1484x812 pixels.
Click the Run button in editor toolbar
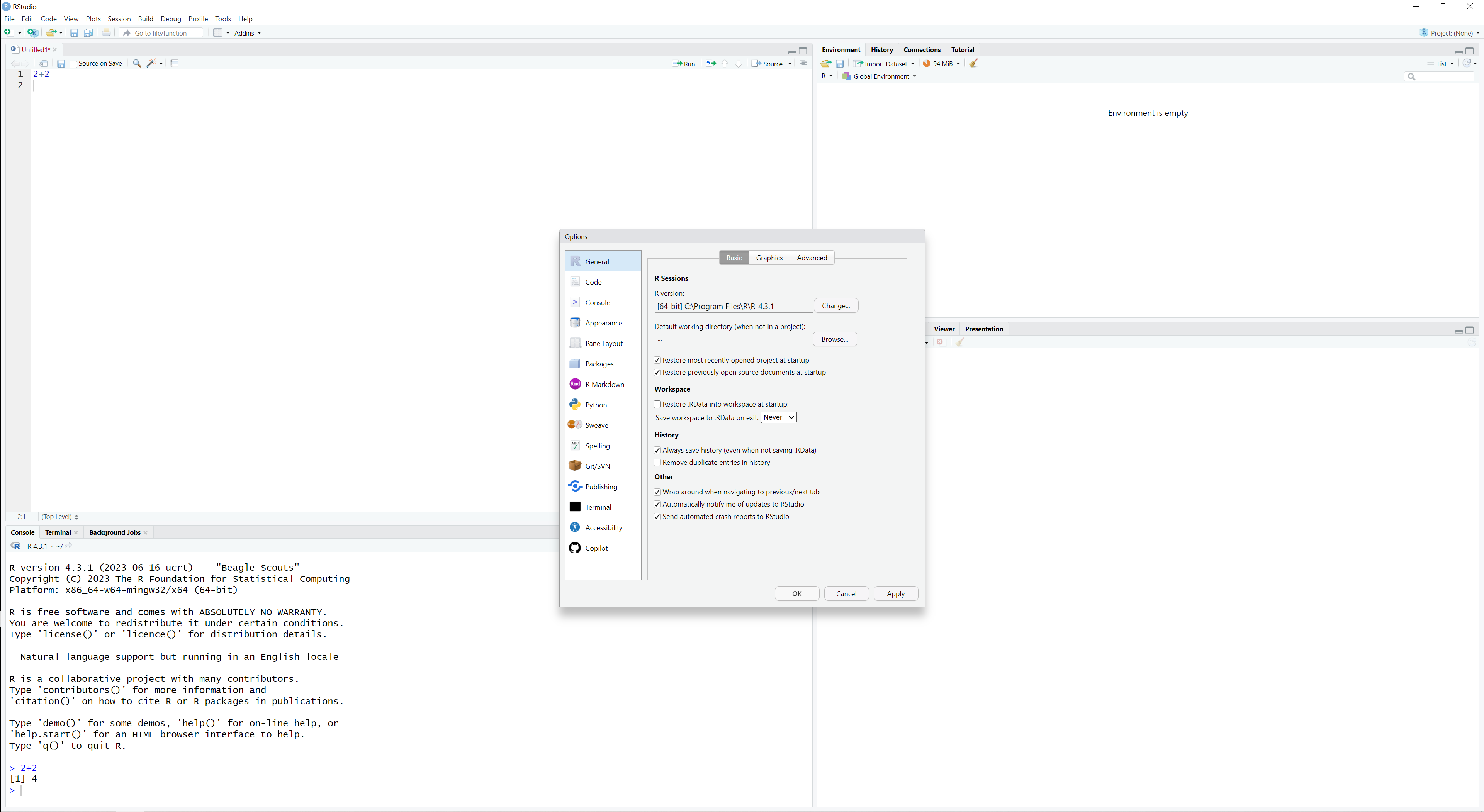coord(684,63)
